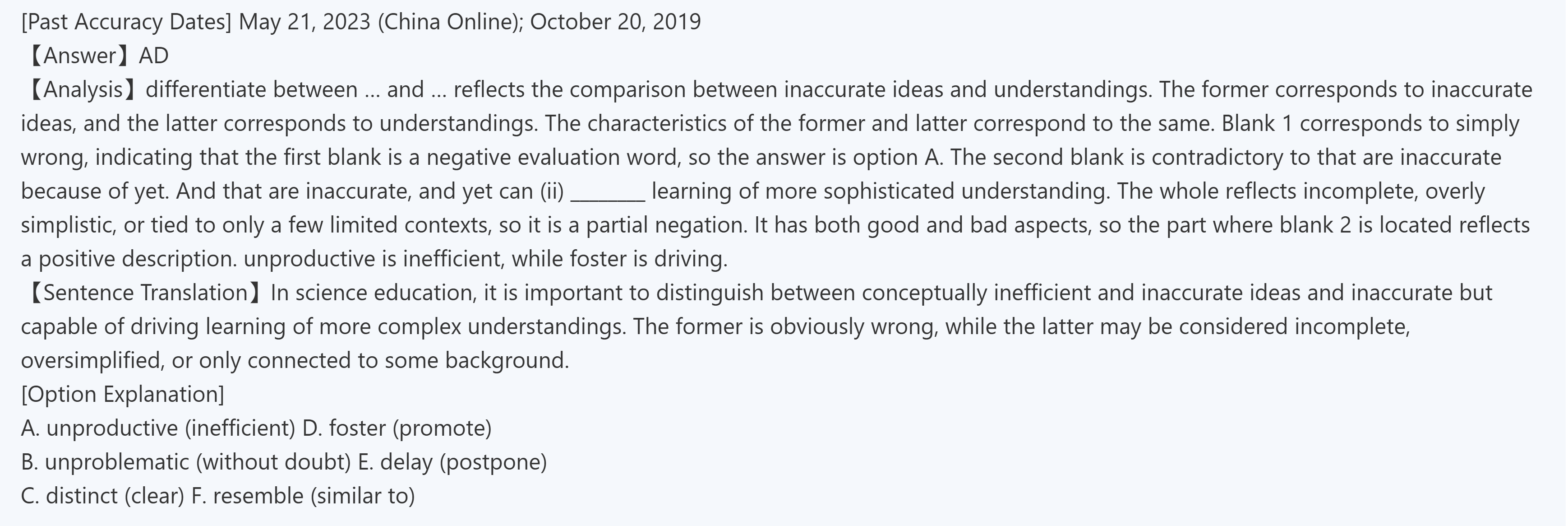The height and width of the screenshot is (526, 1568).
Task: Click the words 'In science education'
Action: [x=374, y=293]
